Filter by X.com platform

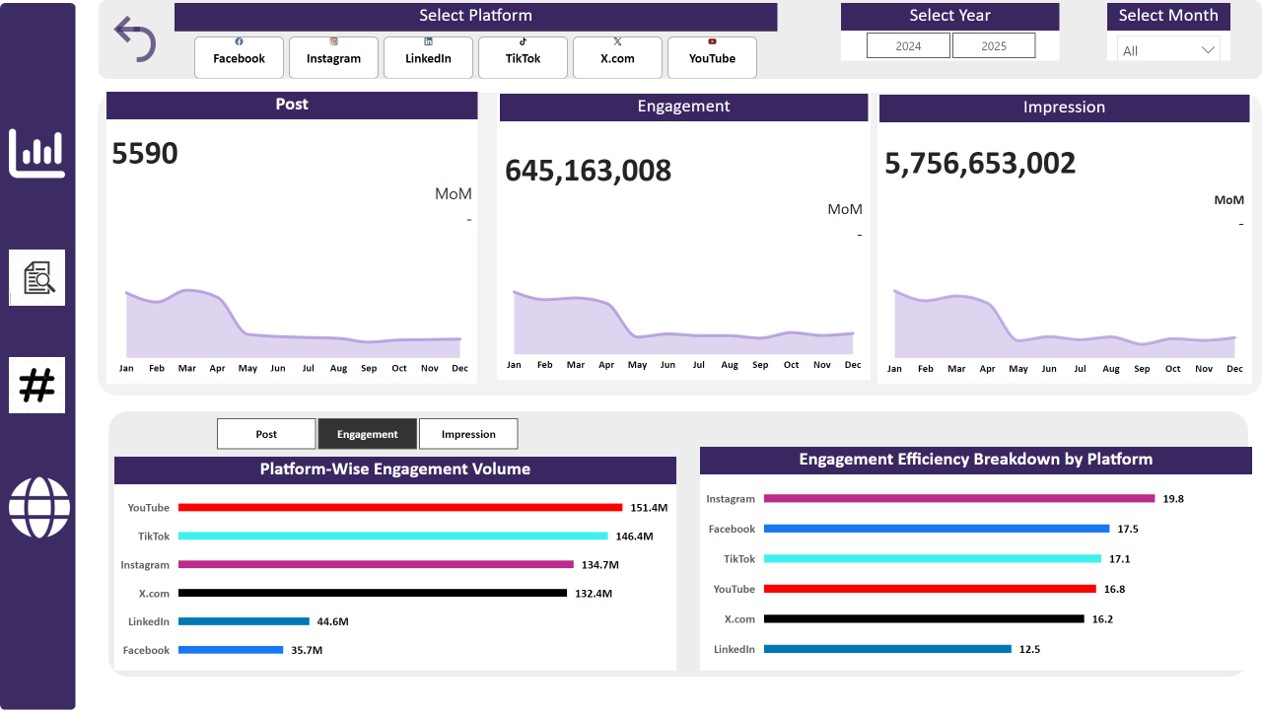(617, 57)
